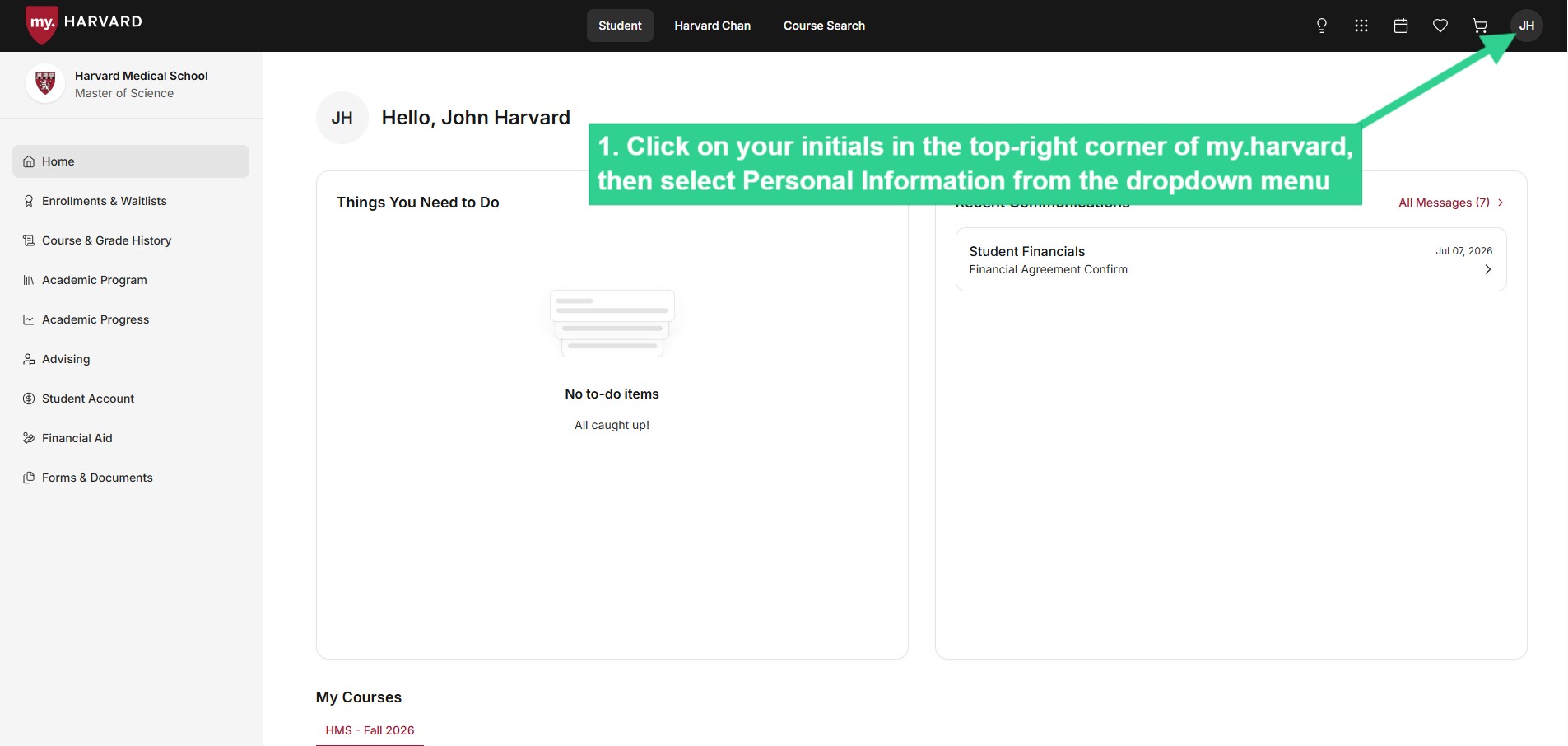Click the 'No to-do items' text
This screenshot has width=1568, height=746.
(x=612, y=394)
